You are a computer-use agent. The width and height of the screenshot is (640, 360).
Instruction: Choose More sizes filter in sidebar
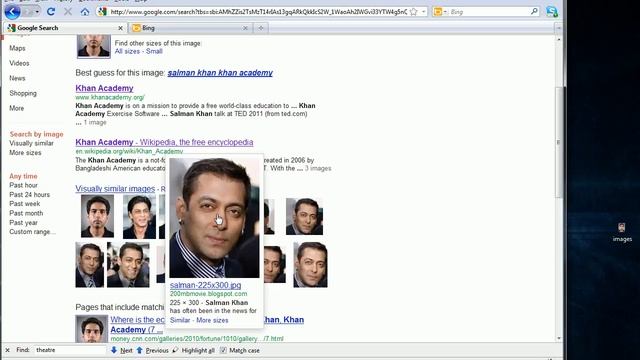[25, 153]
